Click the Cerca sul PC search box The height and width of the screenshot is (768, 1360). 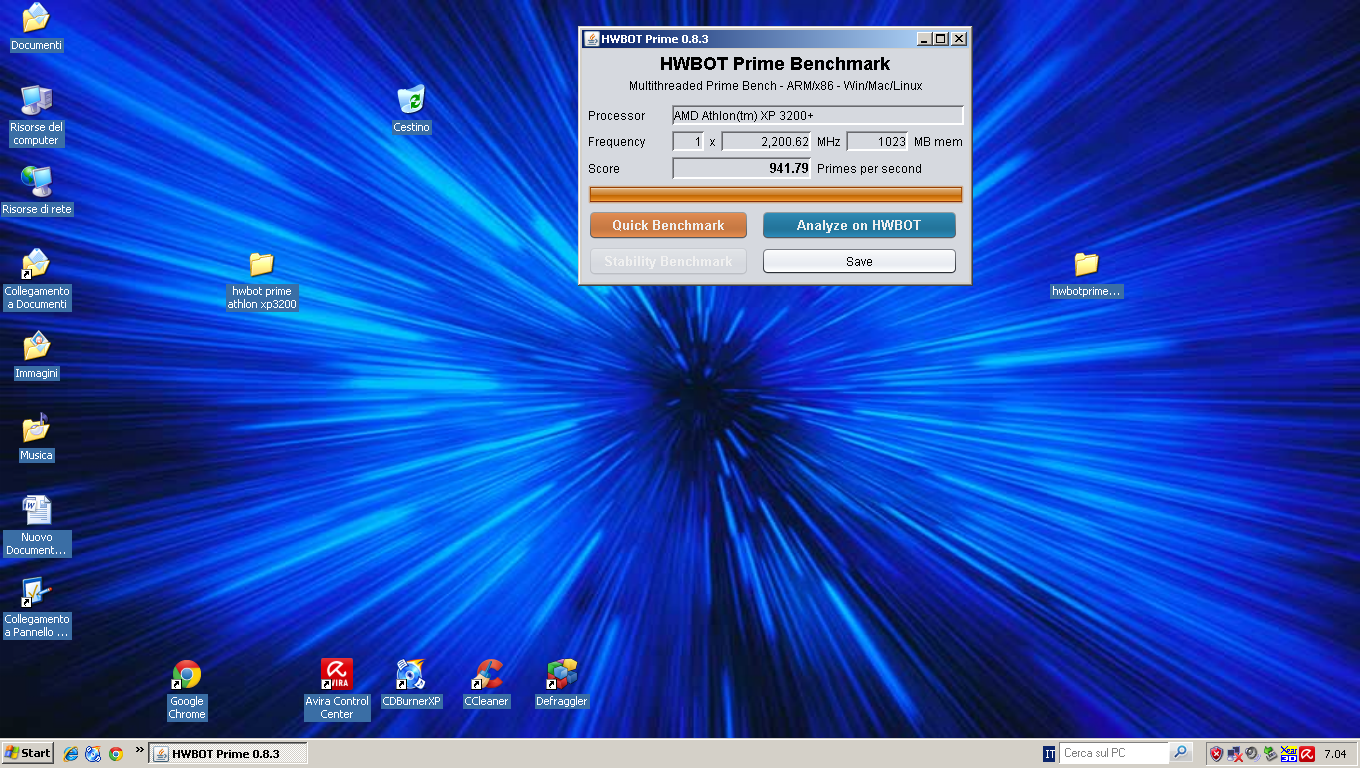(x=1114, y=753)
